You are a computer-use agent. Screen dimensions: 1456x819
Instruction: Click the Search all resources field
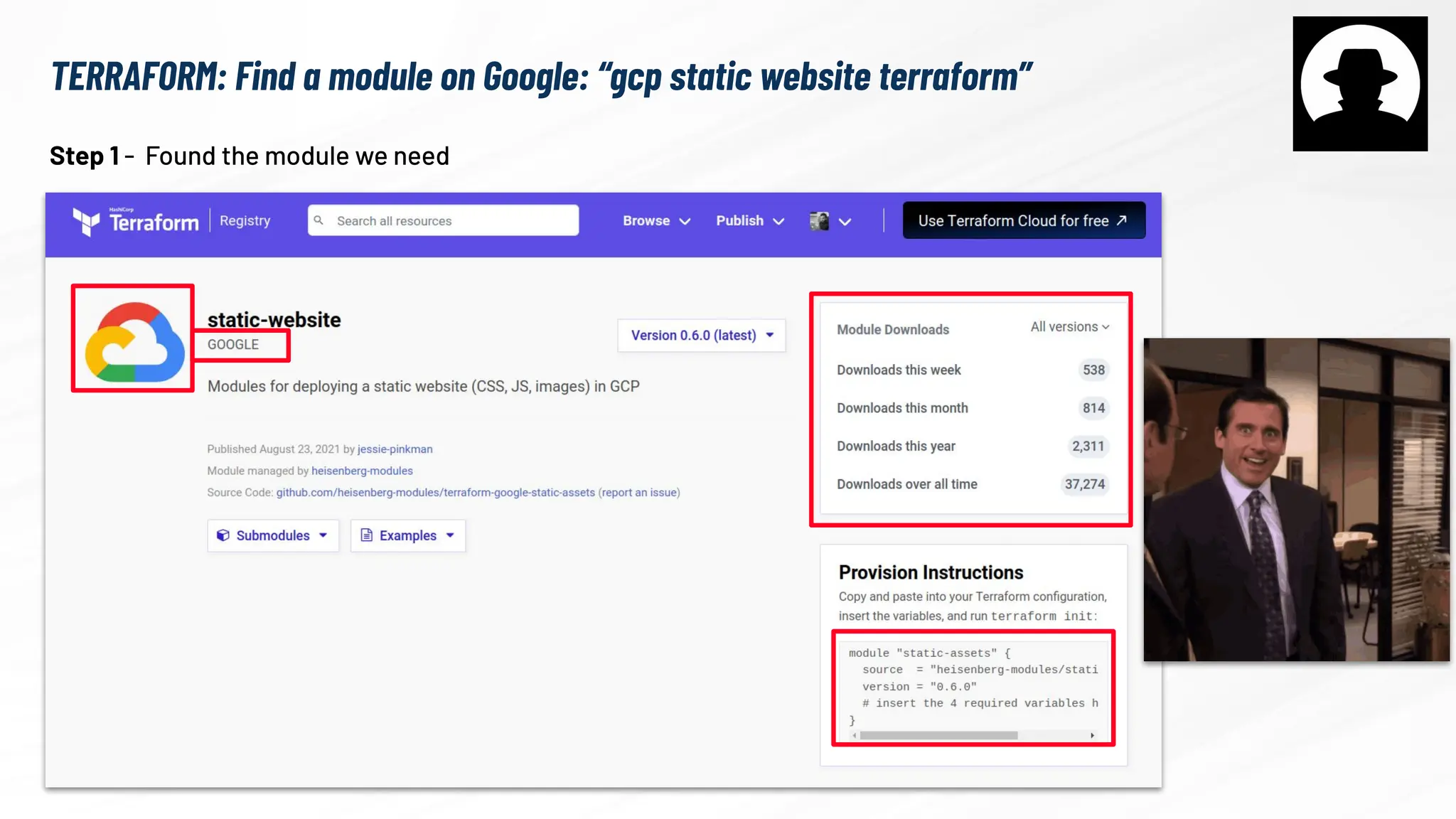443,220
